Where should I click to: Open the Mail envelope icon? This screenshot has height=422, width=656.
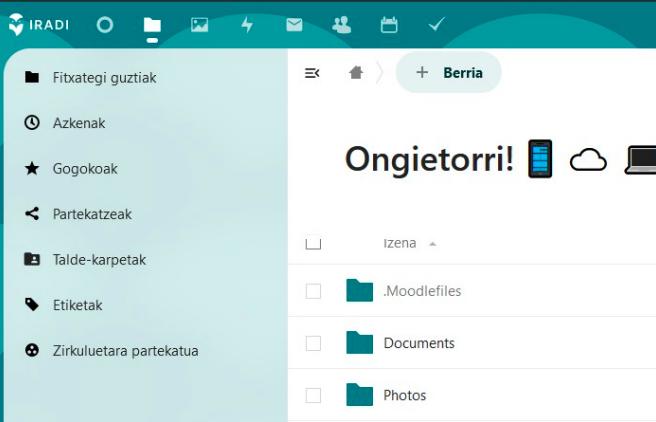point(294,25)
